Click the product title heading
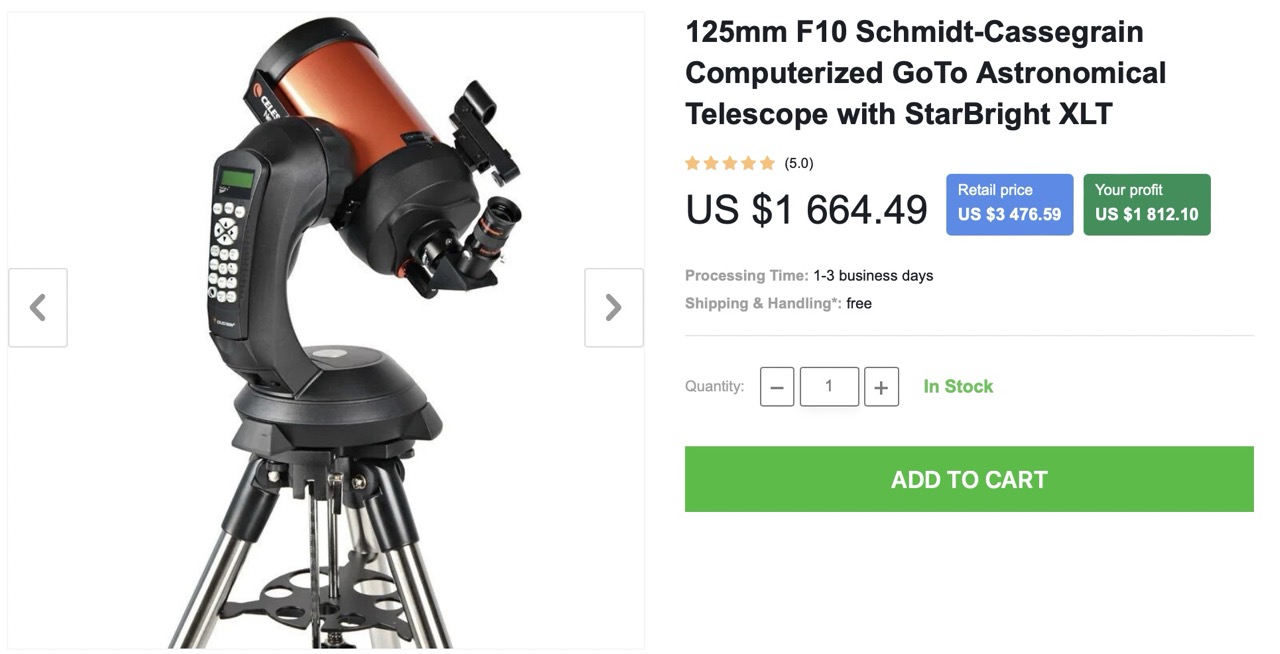Screen dimensions: 1280x654 tap(926, 73)
